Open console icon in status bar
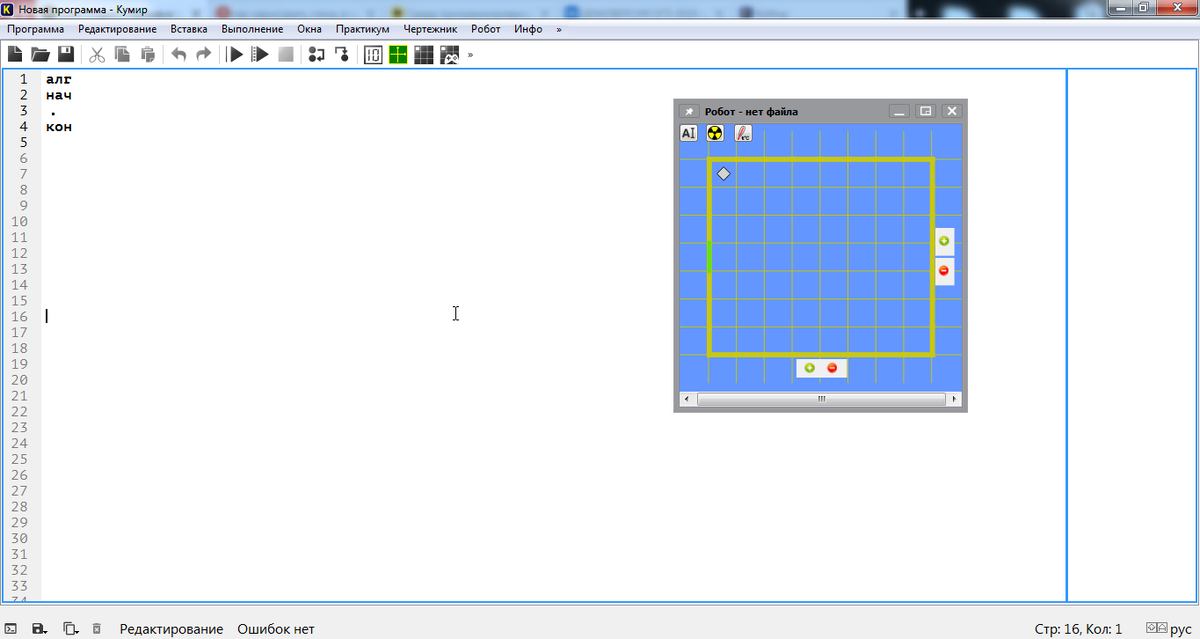This screenshot has width=1200, height=639. point(11,629)
